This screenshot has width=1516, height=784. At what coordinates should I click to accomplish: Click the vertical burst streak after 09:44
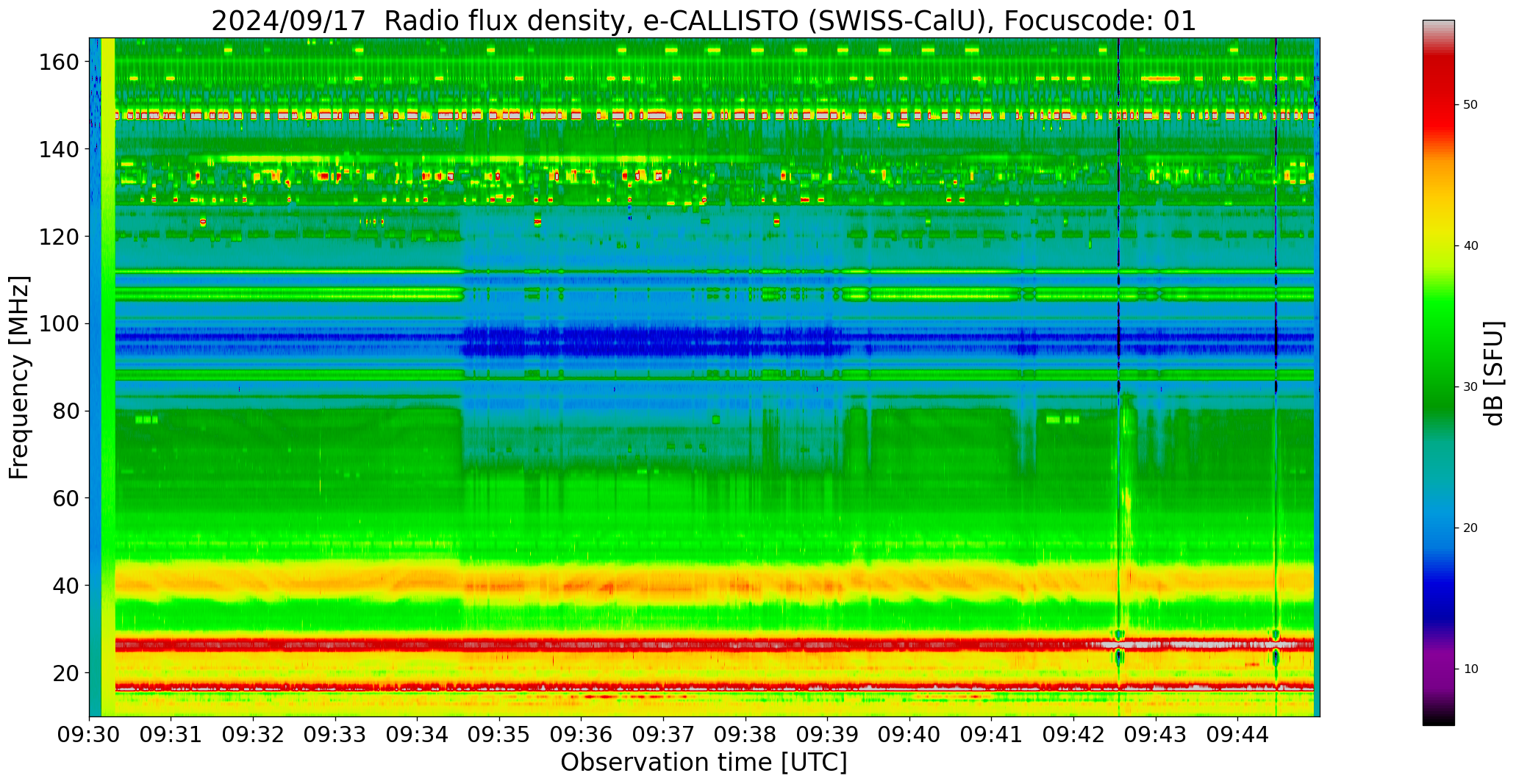pos(1276,377)
